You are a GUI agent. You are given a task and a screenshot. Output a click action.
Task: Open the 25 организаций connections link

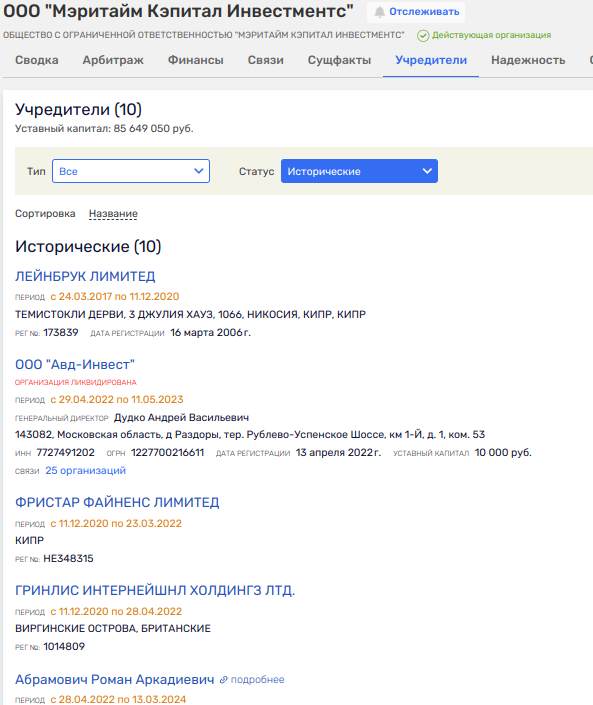click(x=85, y=471)
